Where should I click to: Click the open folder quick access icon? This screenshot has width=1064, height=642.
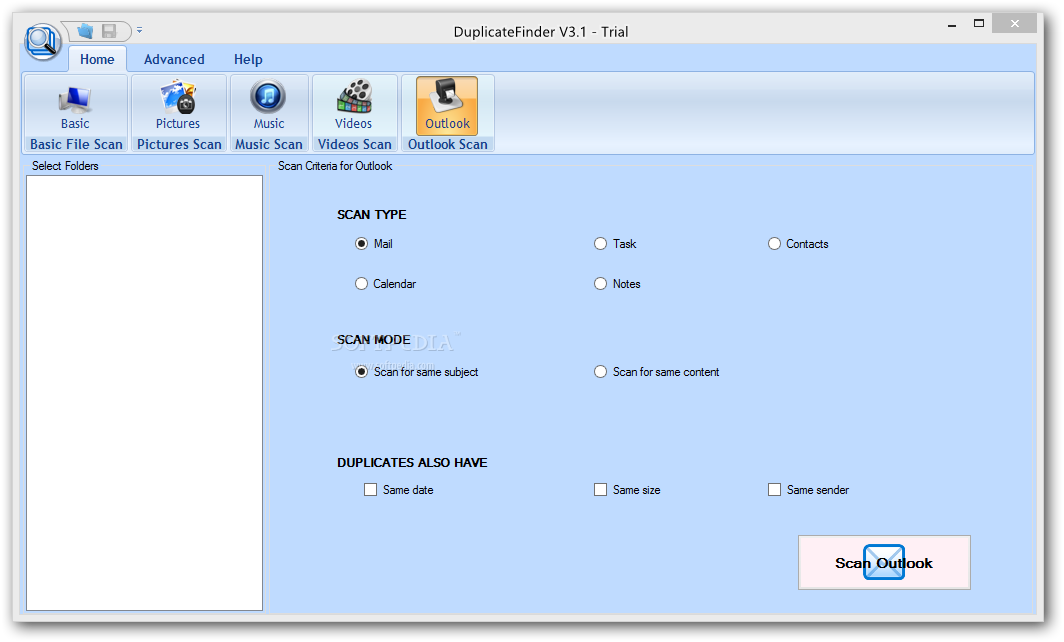click(x=86, y=31)
